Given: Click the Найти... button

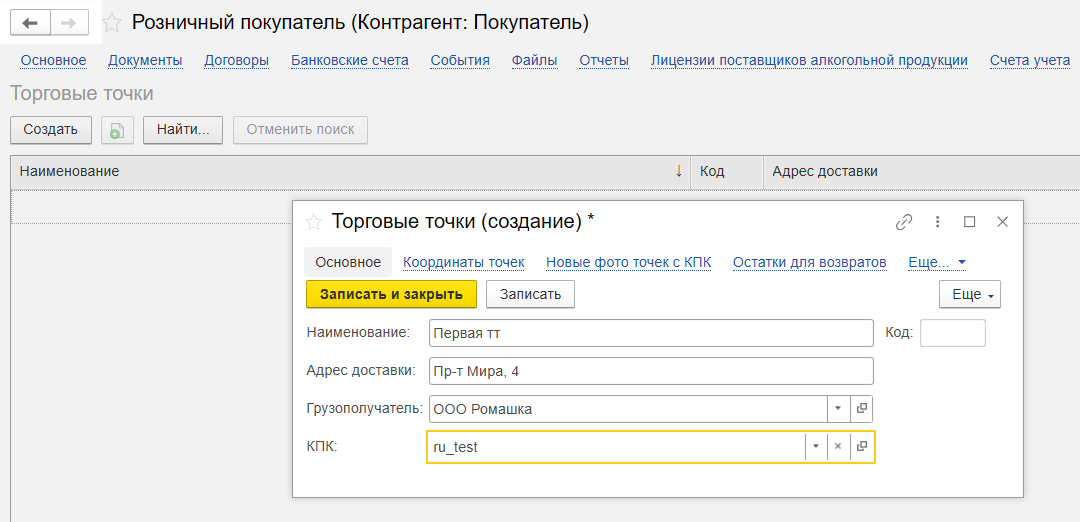Looking at the screenshot, I should point(183,130).
